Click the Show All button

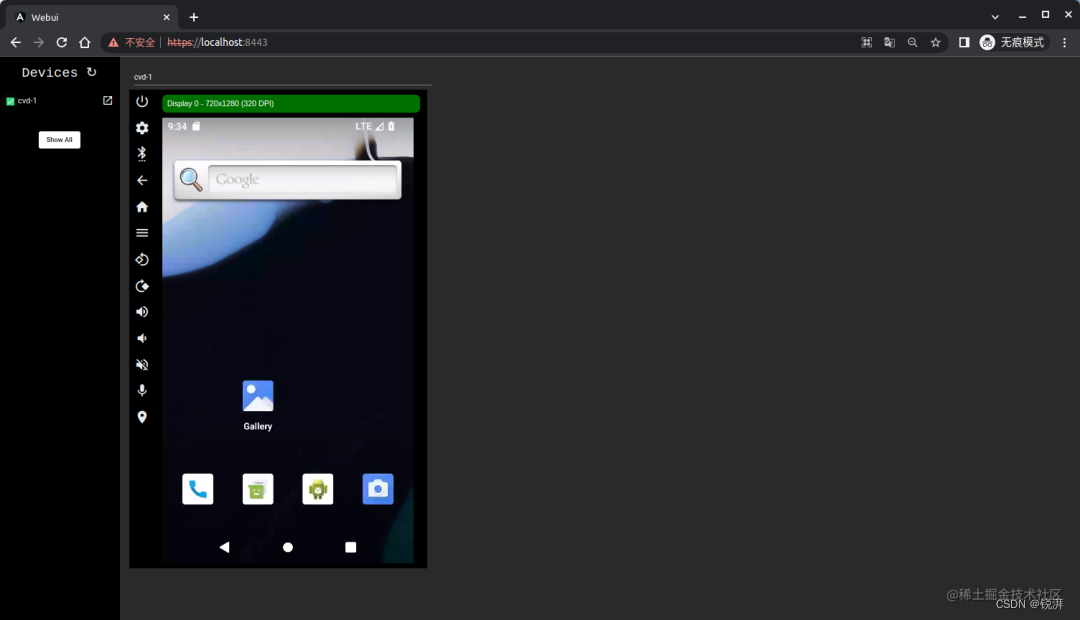tap(59, 140)
